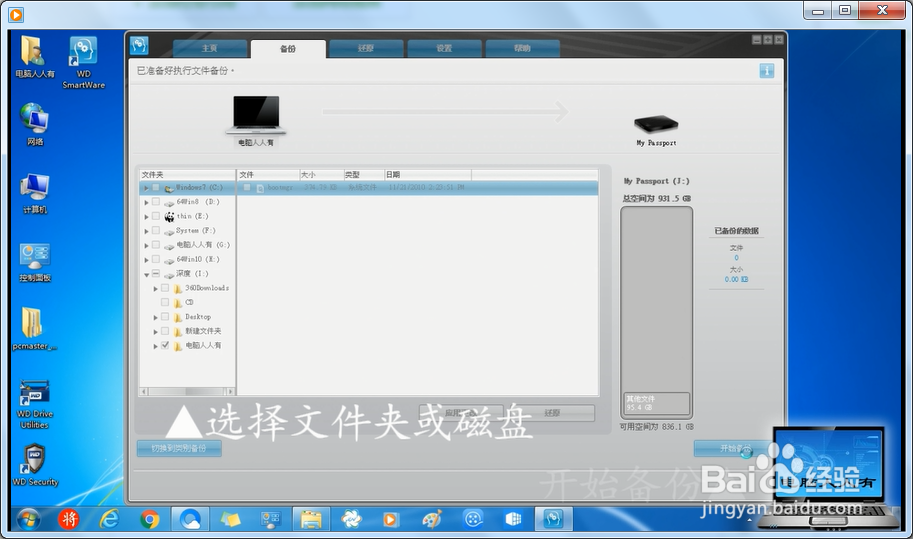The height and width of the screenshot is (539, 913).
Task: Click the 日期 column header
Action: [427, 175]
